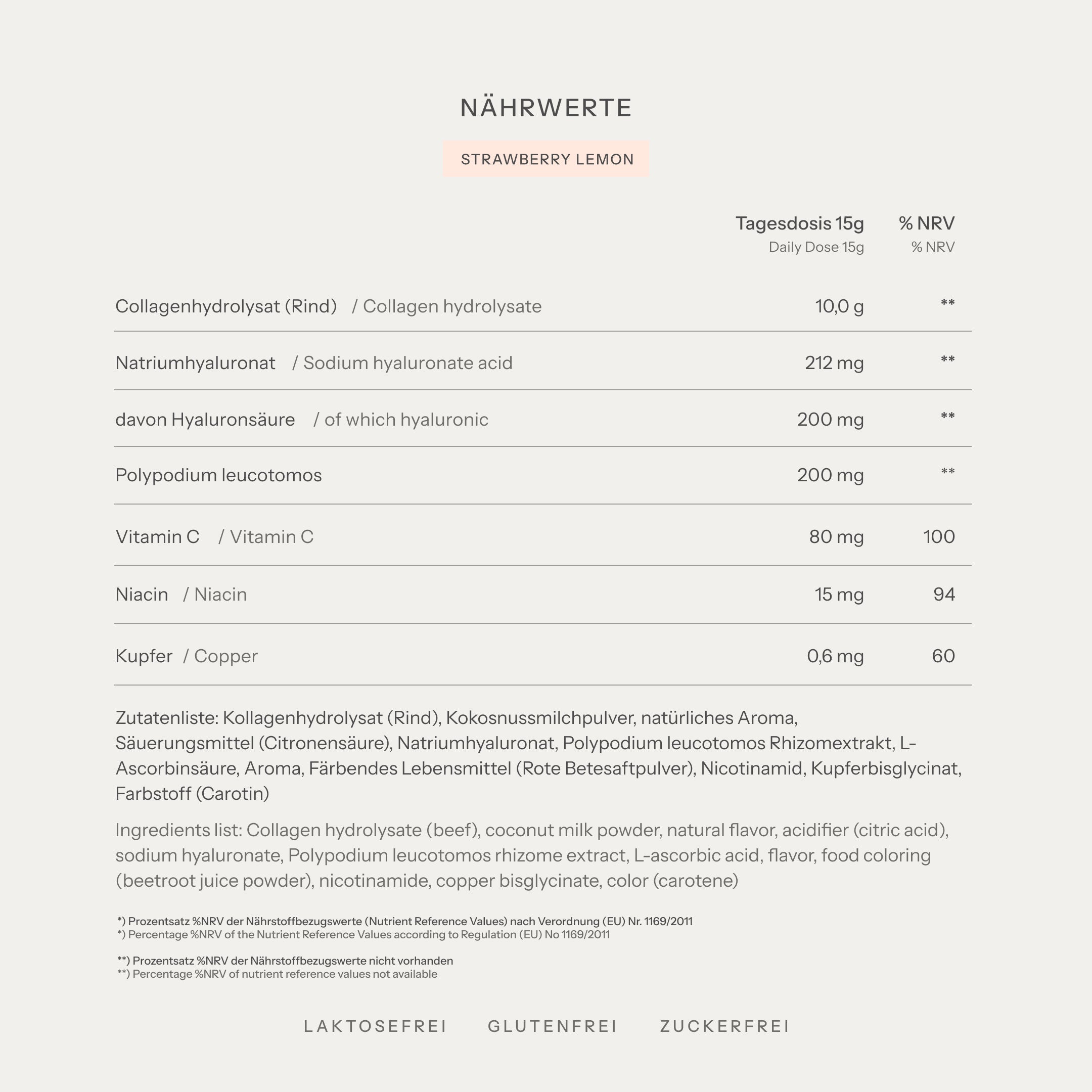This screenshot has width=1092, height=1092.
Task: Select the Strawberry Lemon flavor badge
Action: point(546,159)
